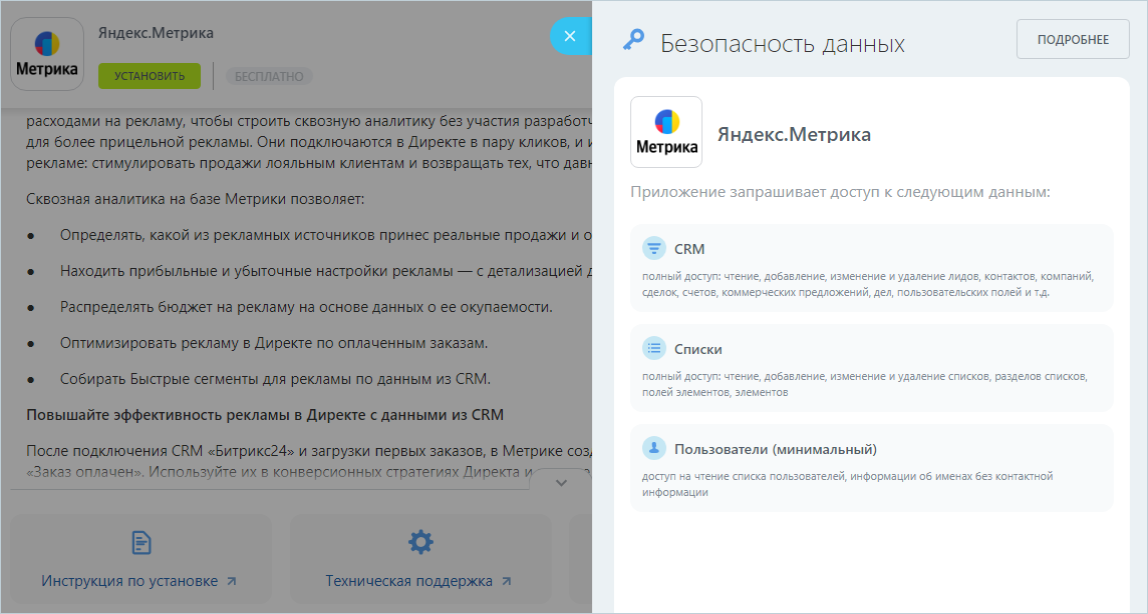Click the Пользователи user icon

[654, 448]
